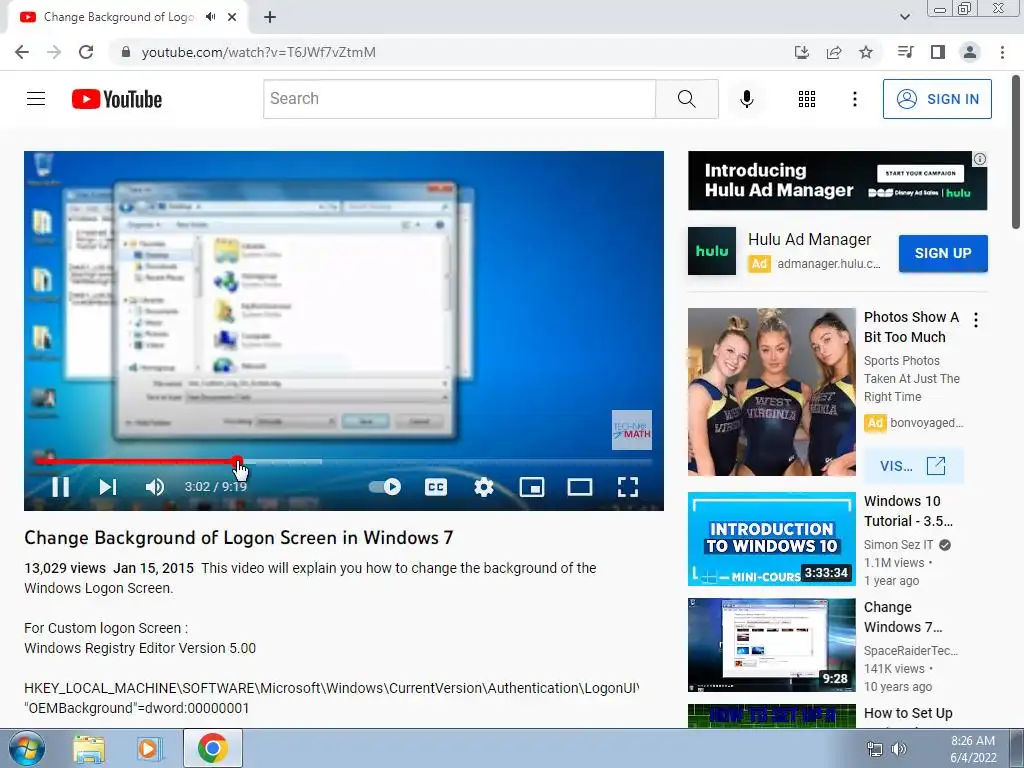Screen dimensions: 1024x768
Task: Expand the tab search chevron
Action: (x=904, y=17)
